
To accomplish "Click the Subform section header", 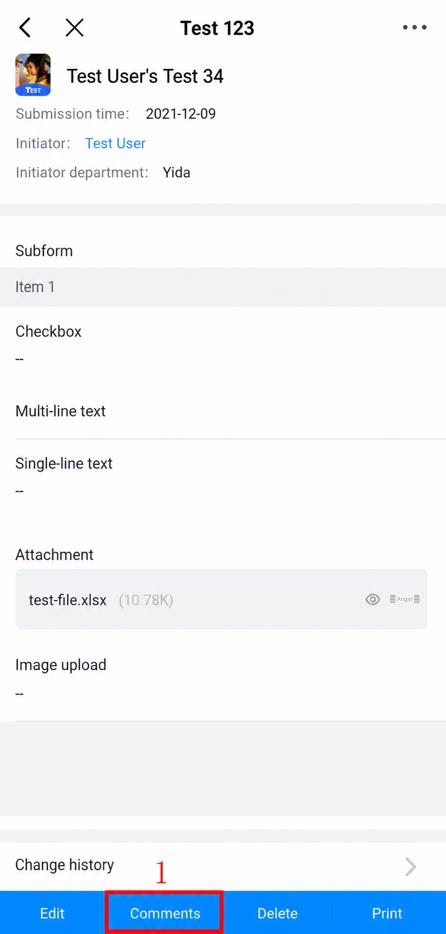I will pyautogui.click(x=44, y=251).
